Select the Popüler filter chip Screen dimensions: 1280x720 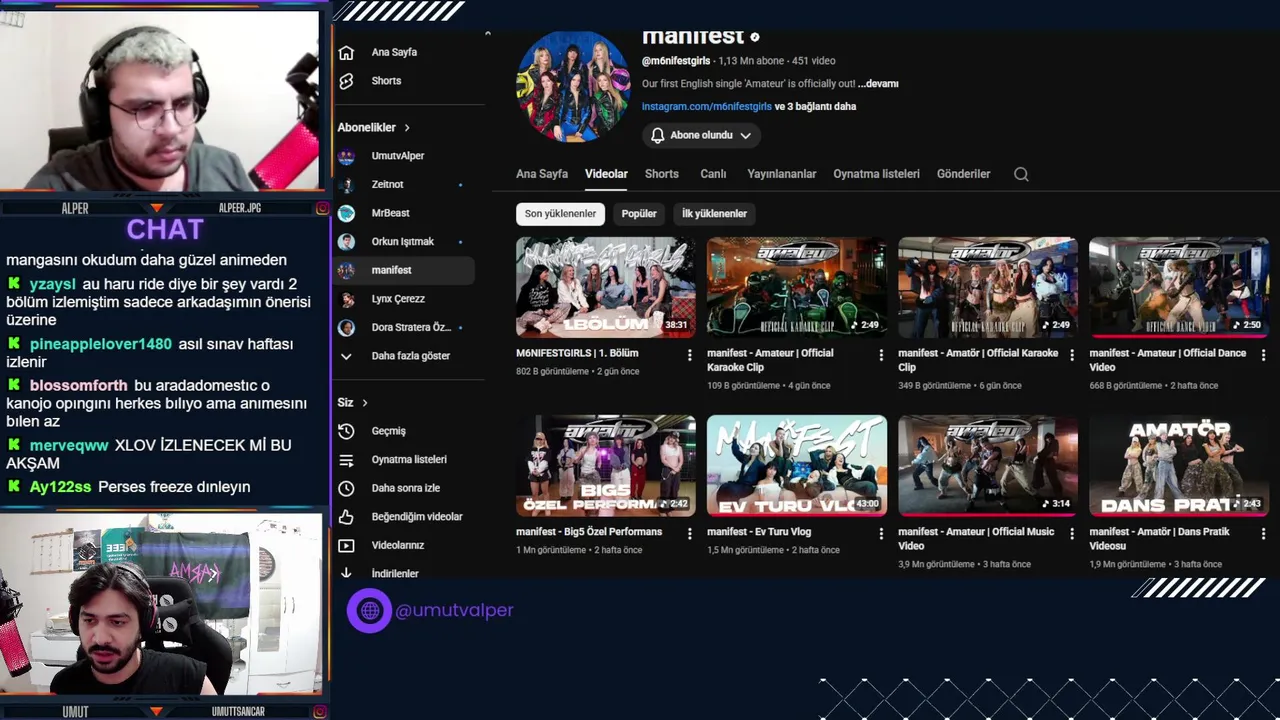click(639, 214)
